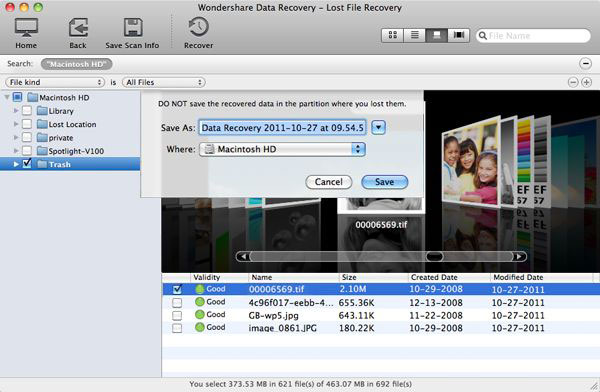Image resolution: width=600 pixels, height=392 pixels.
Task: Check the Library folder checkbox
Action: click(27, 111)
